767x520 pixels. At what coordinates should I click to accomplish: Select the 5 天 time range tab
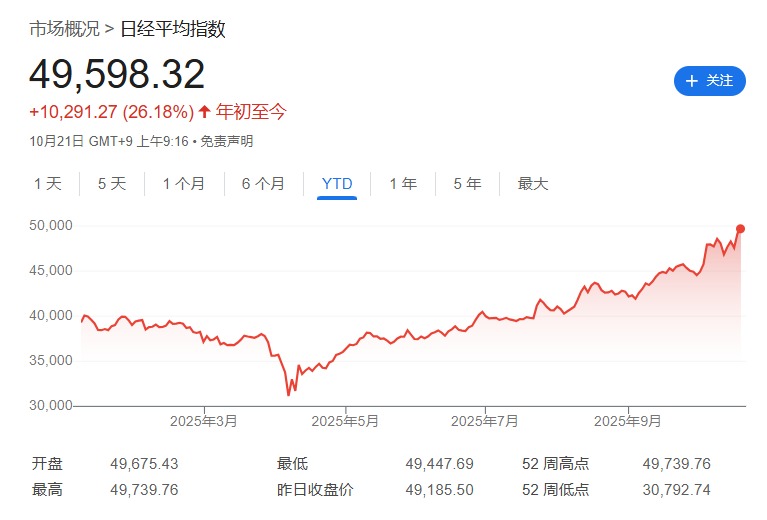point(112,184)
